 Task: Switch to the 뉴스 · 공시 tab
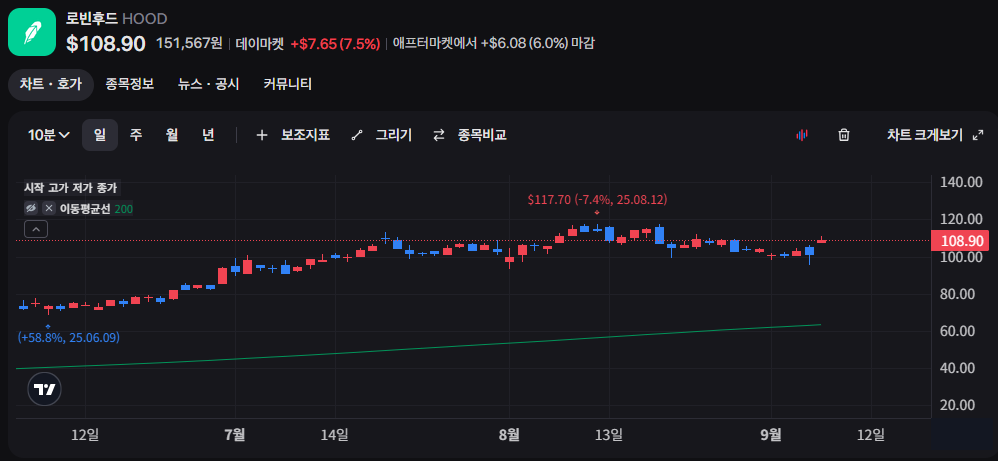click(x=209, y=84)
